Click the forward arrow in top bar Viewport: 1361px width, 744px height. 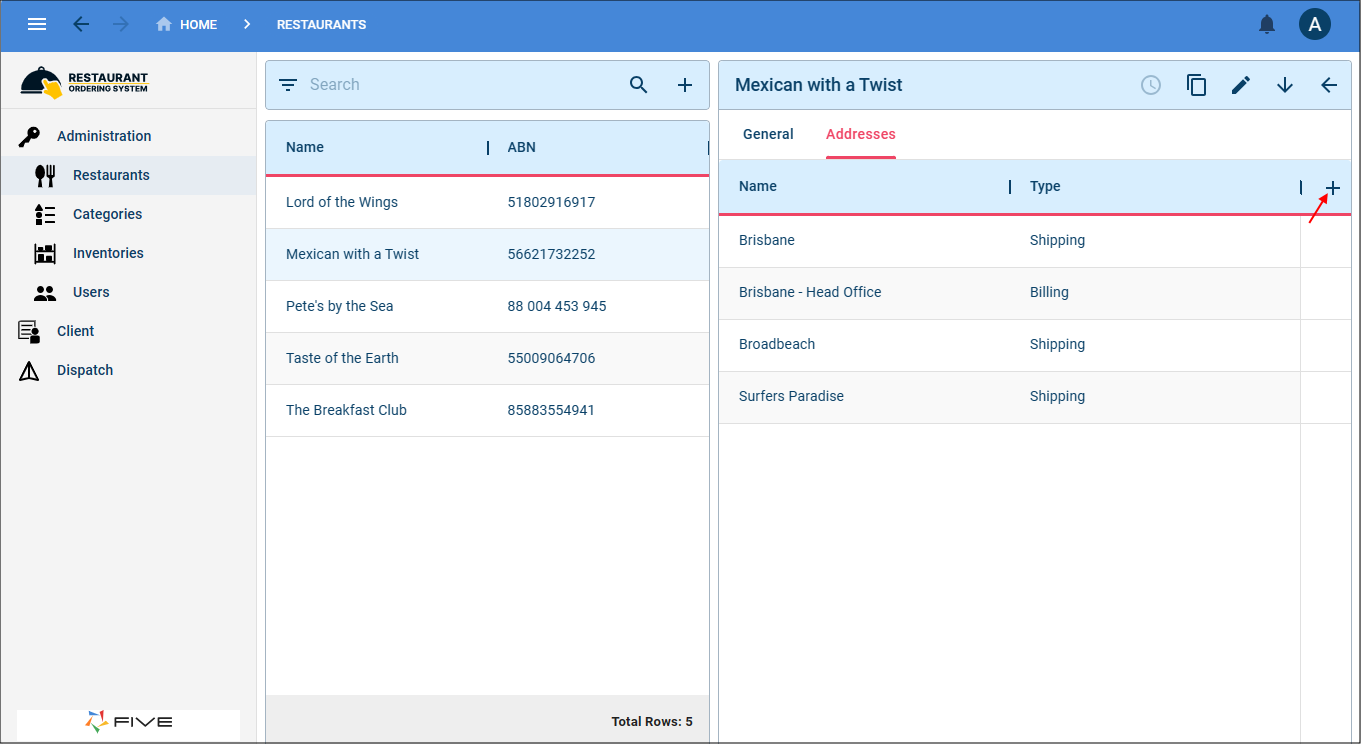pos(121,24)
